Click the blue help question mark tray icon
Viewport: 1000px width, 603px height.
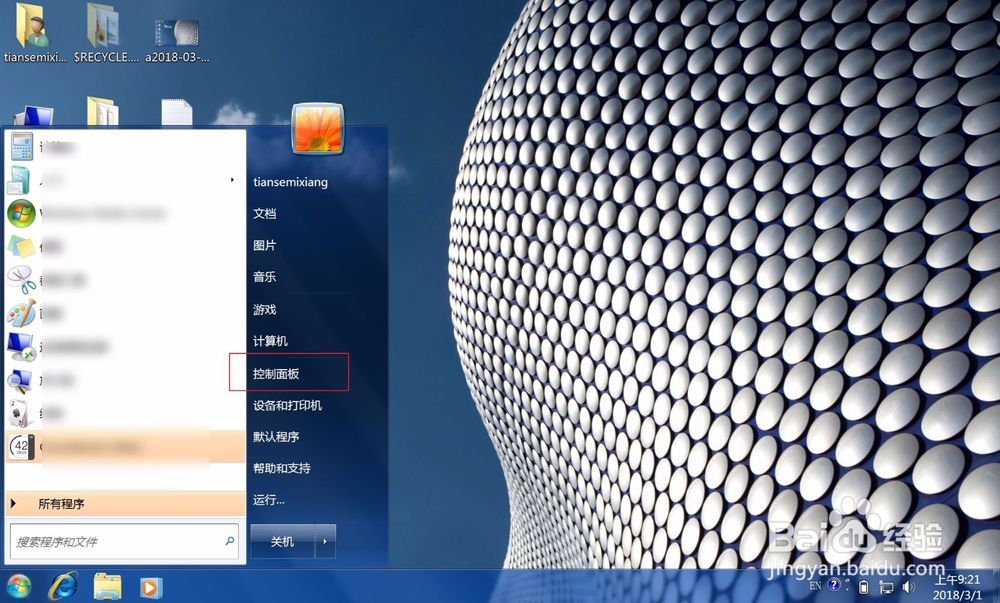pyautogui.click(x=834, y=585)
